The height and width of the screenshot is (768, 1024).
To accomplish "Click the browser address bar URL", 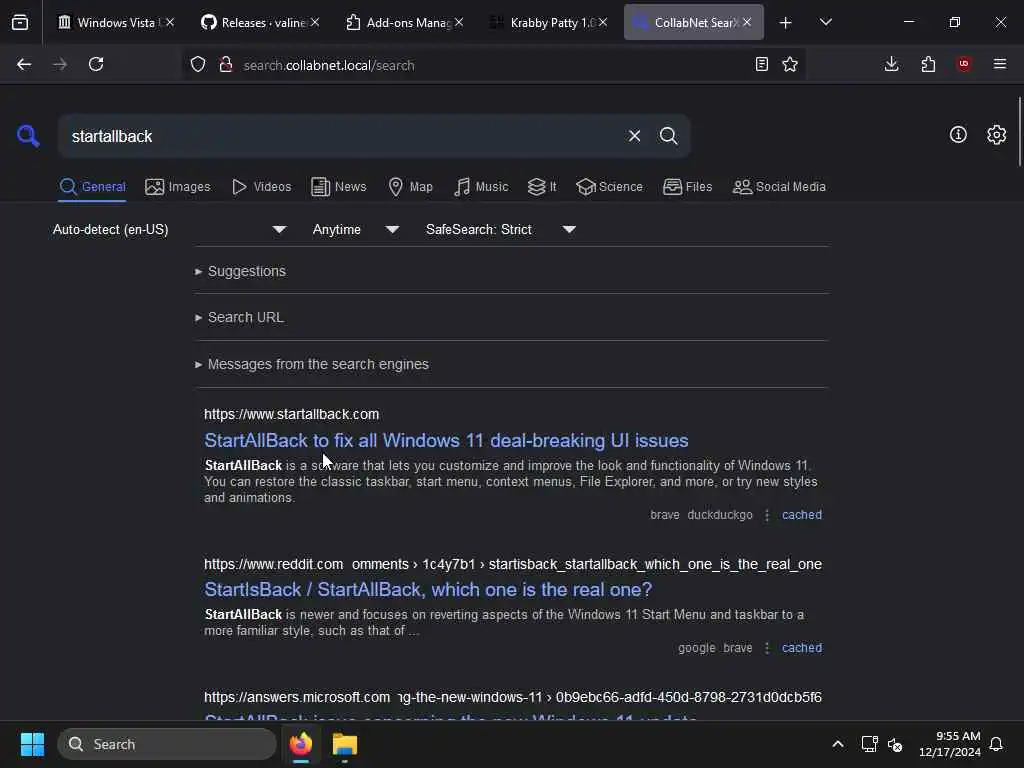I will click(x=328, y=65).
